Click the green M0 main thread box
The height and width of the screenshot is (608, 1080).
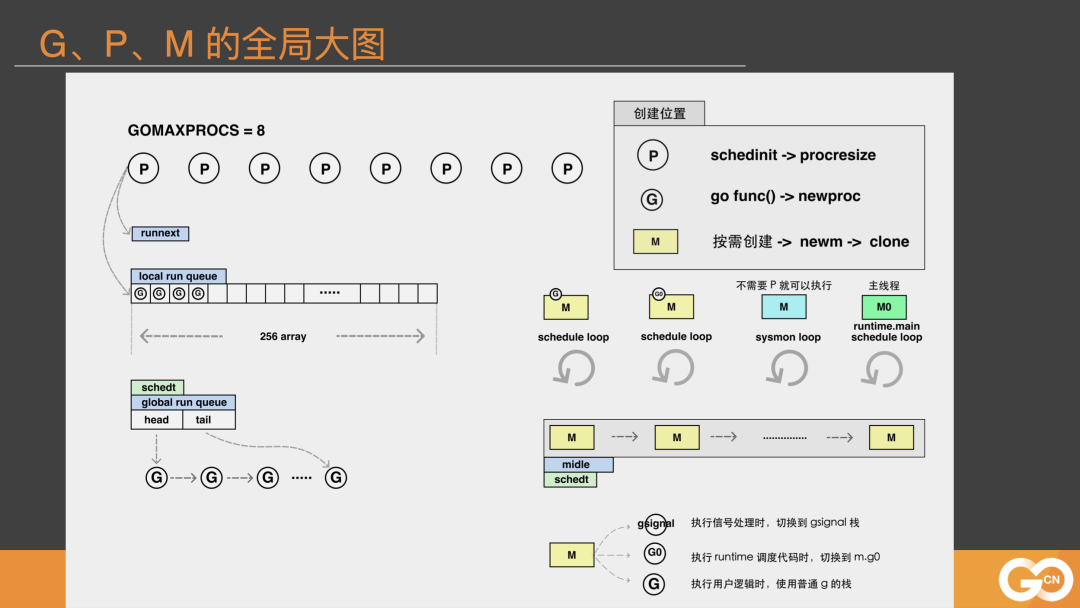click(884, 307)
